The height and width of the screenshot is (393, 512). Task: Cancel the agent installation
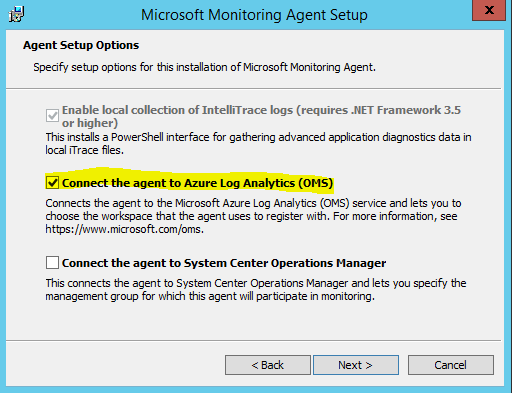451,365
